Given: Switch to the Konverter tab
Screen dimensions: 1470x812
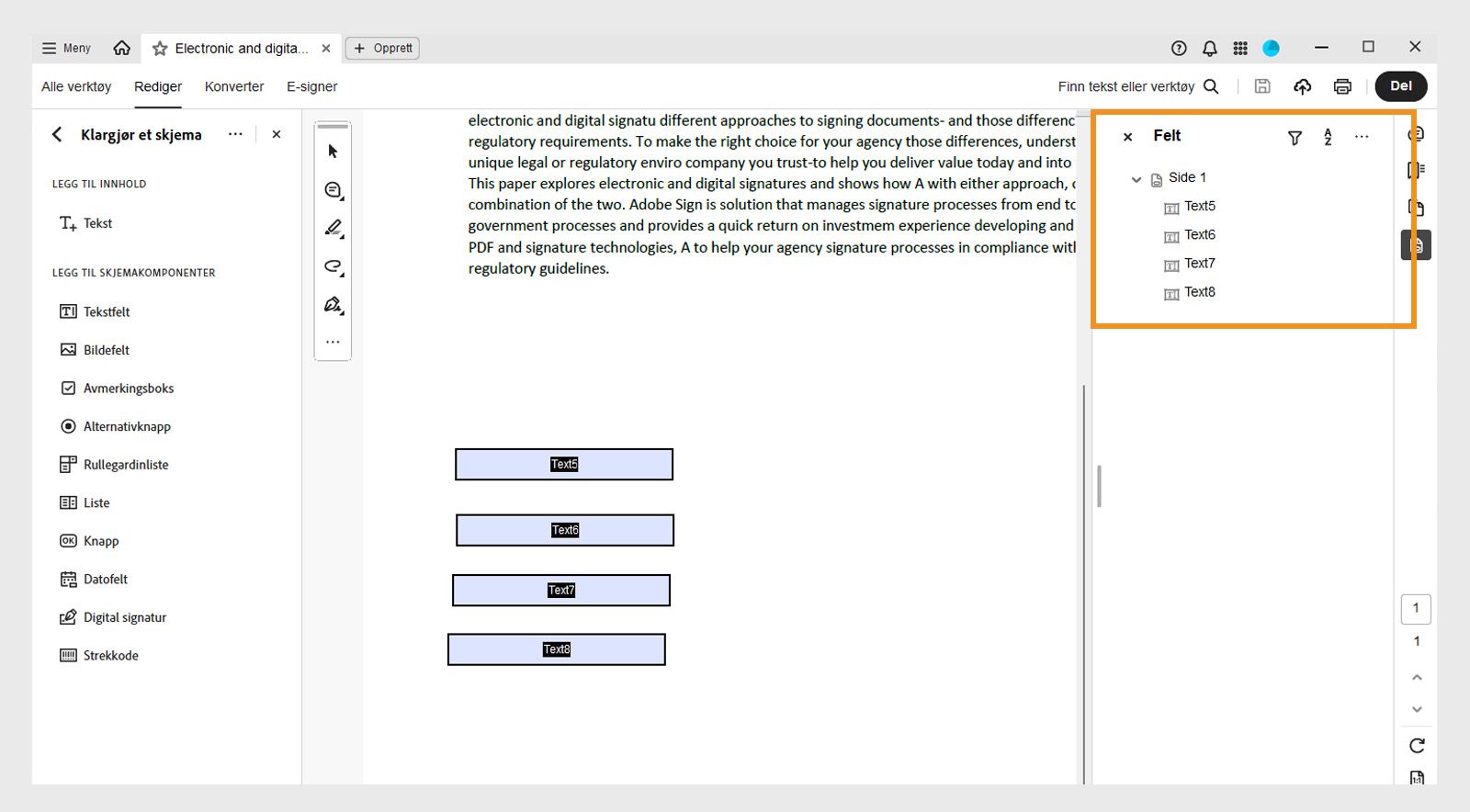Looking at the screenshot, I should point(234,86).
